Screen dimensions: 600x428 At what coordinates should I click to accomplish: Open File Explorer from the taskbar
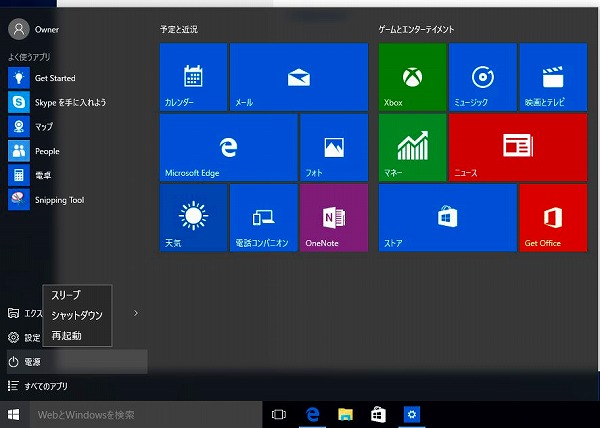[345, 415]
